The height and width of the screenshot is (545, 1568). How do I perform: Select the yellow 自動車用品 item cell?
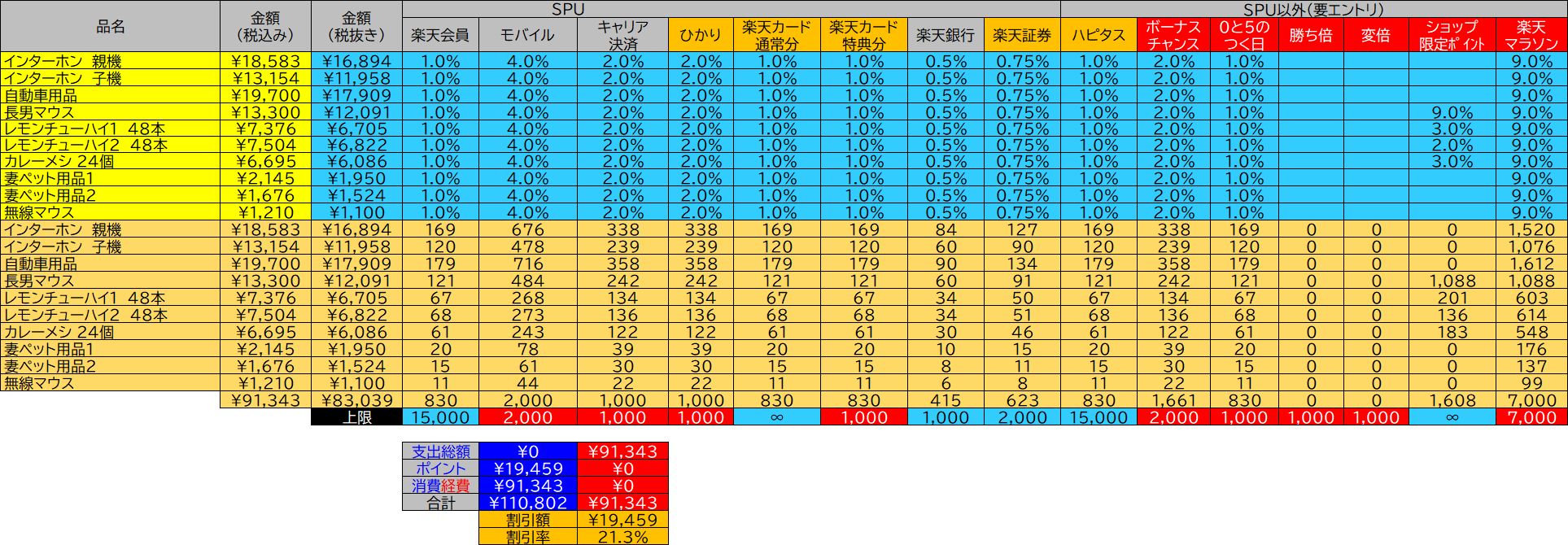[x=111, y=95]
